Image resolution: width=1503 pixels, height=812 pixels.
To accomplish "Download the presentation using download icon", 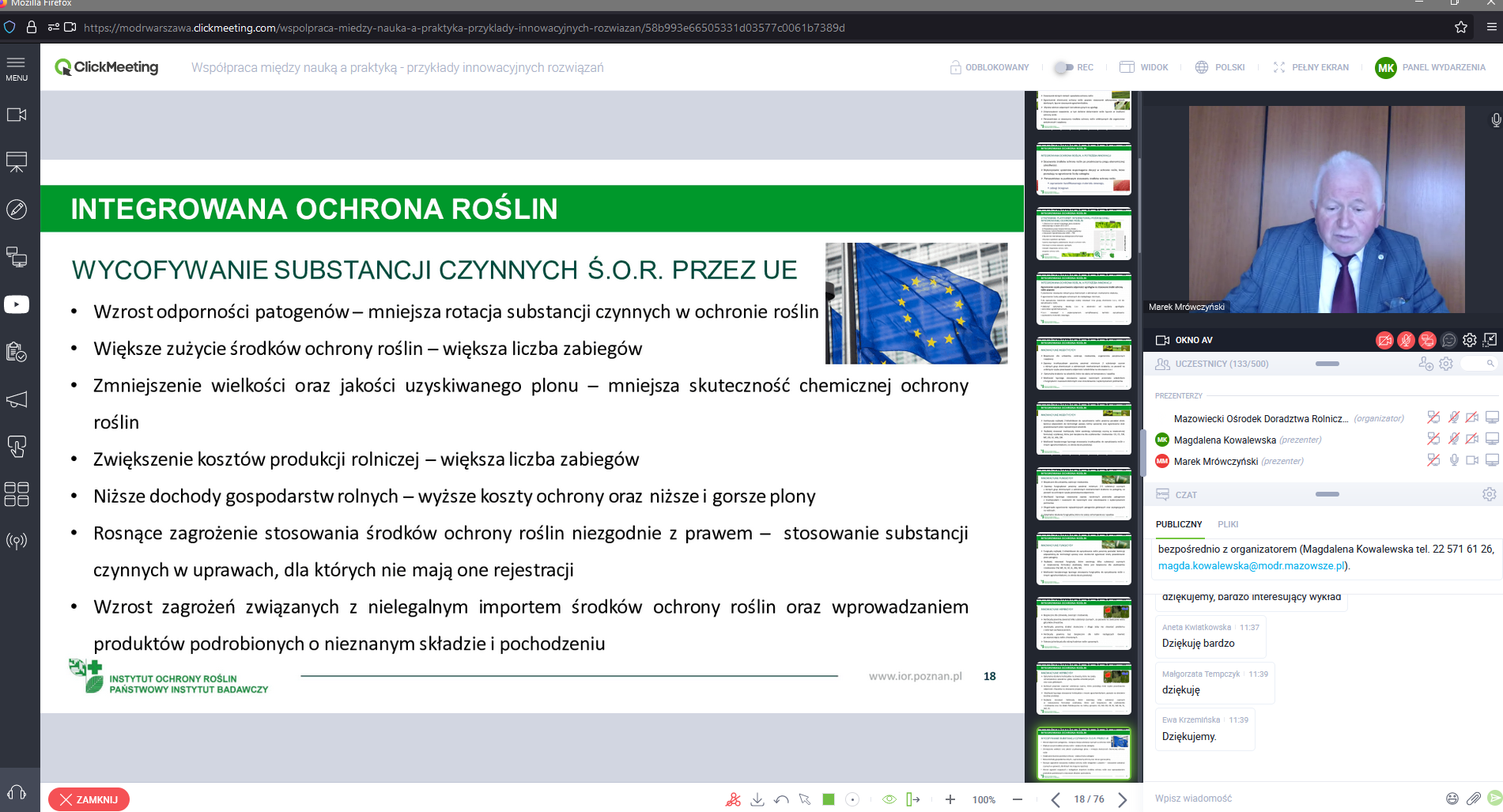I will [757, 799].
